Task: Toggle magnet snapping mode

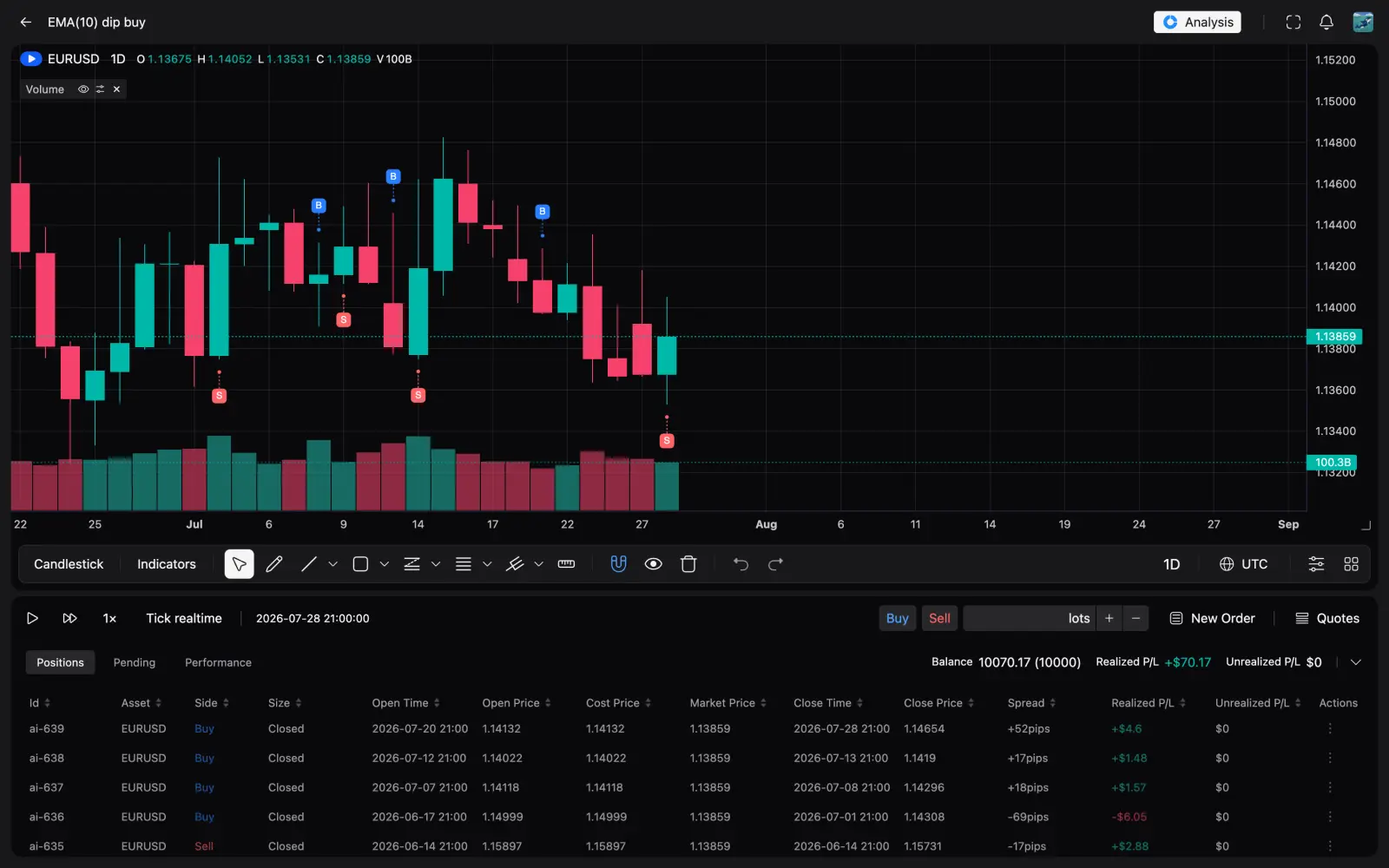Action: (x=618, y=564)
